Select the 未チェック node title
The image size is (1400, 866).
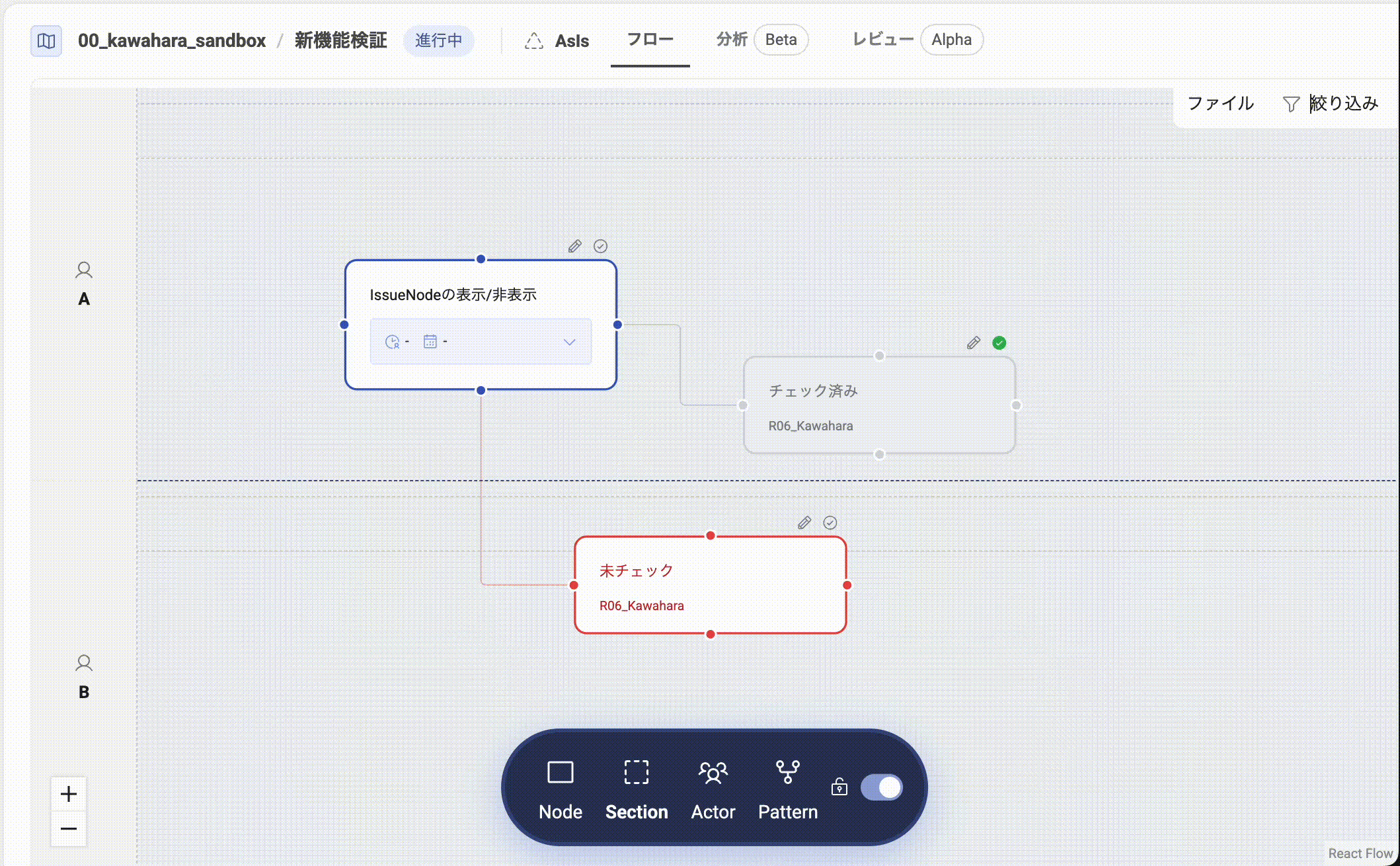pos(636,571)
